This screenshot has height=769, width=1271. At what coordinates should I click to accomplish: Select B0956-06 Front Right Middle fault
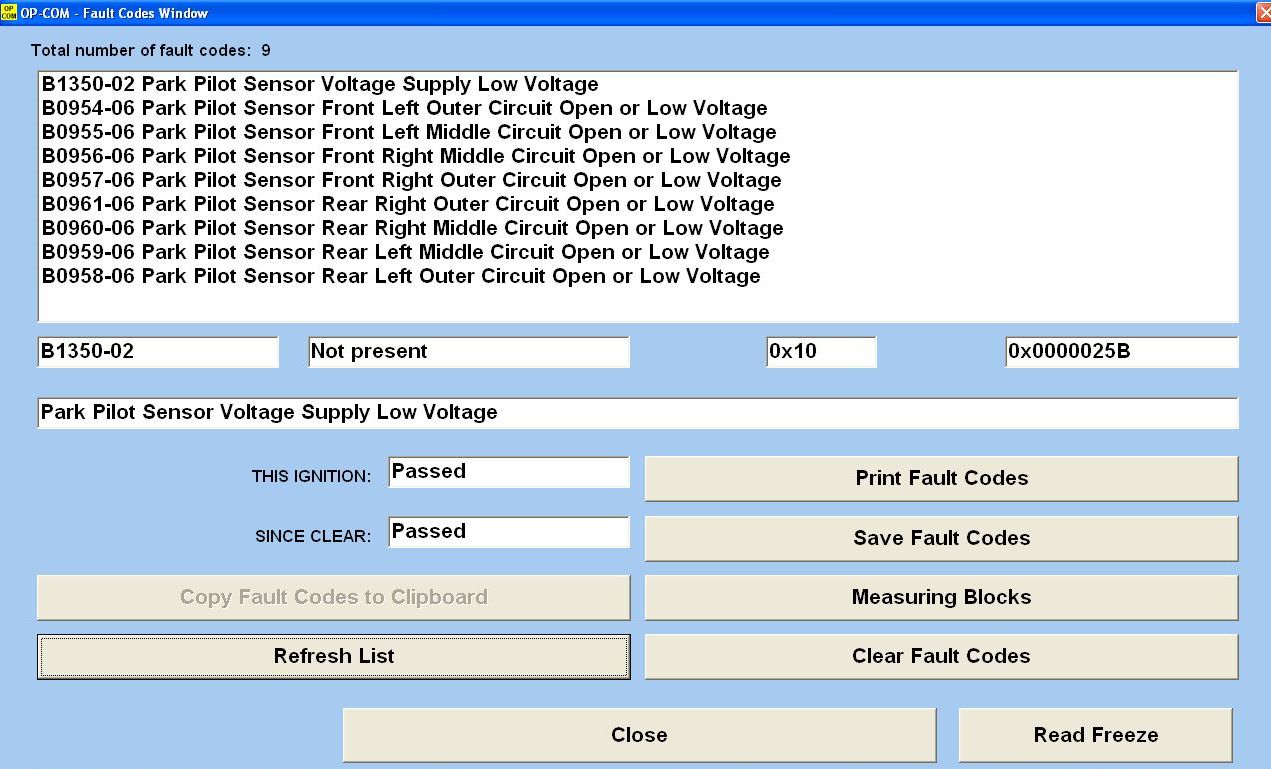click(415, 156)
